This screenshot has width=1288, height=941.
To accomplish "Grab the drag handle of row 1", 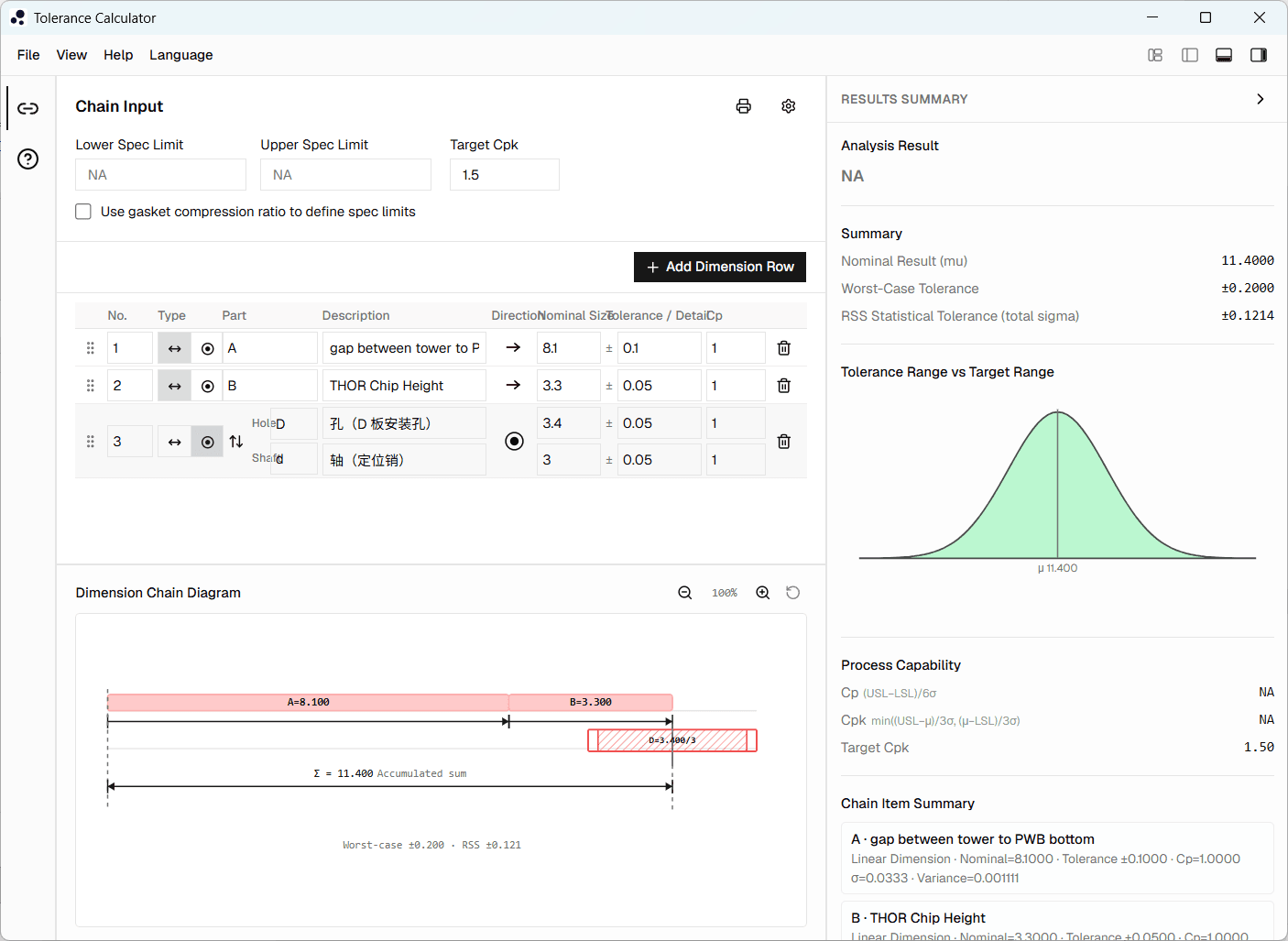I will [91, 348].
